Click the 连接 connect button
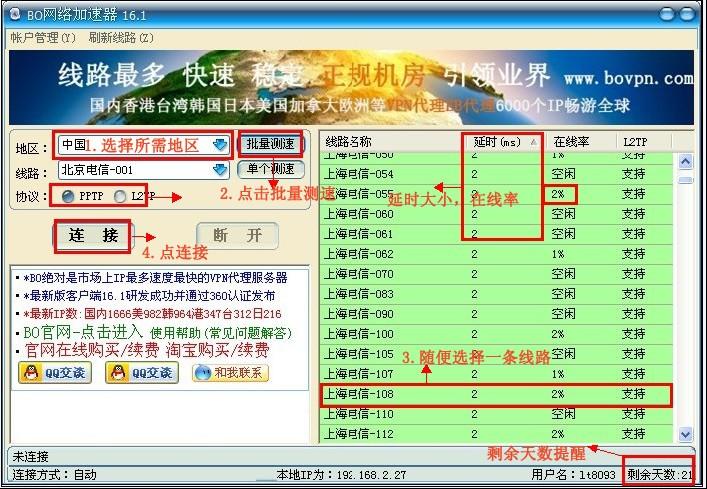The image size is (707, 489). point(93,236)
